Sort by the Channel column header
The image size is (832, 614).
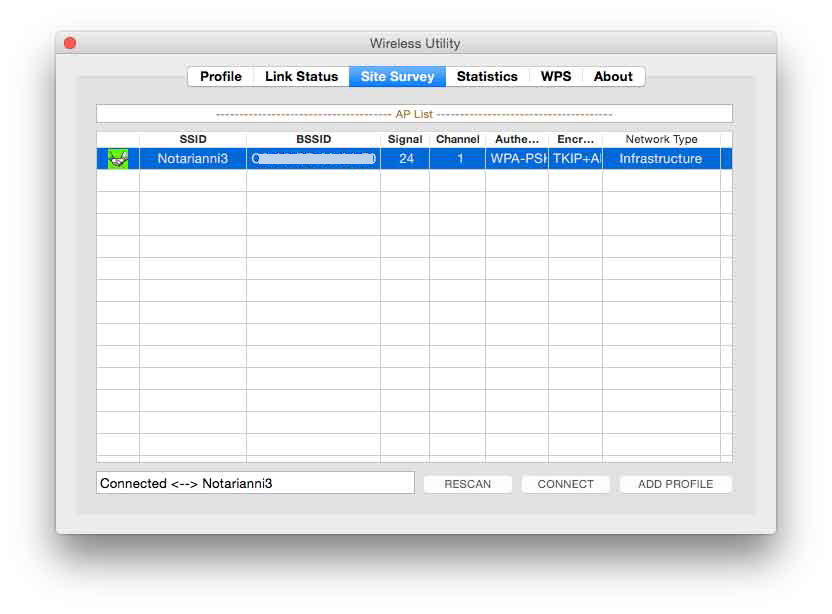[x=457, y=140]
